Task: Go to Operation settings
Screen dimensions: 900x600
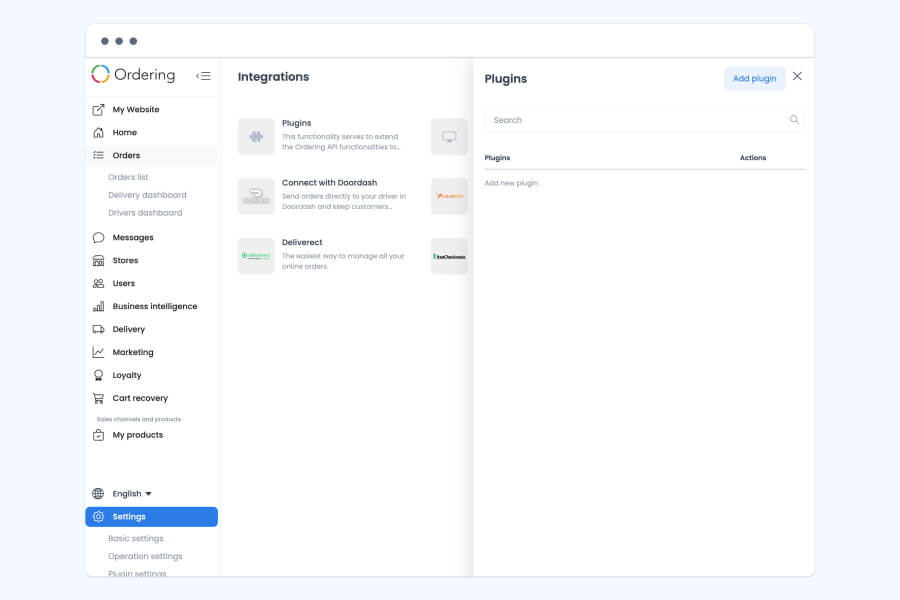Action: coord(145,556)
